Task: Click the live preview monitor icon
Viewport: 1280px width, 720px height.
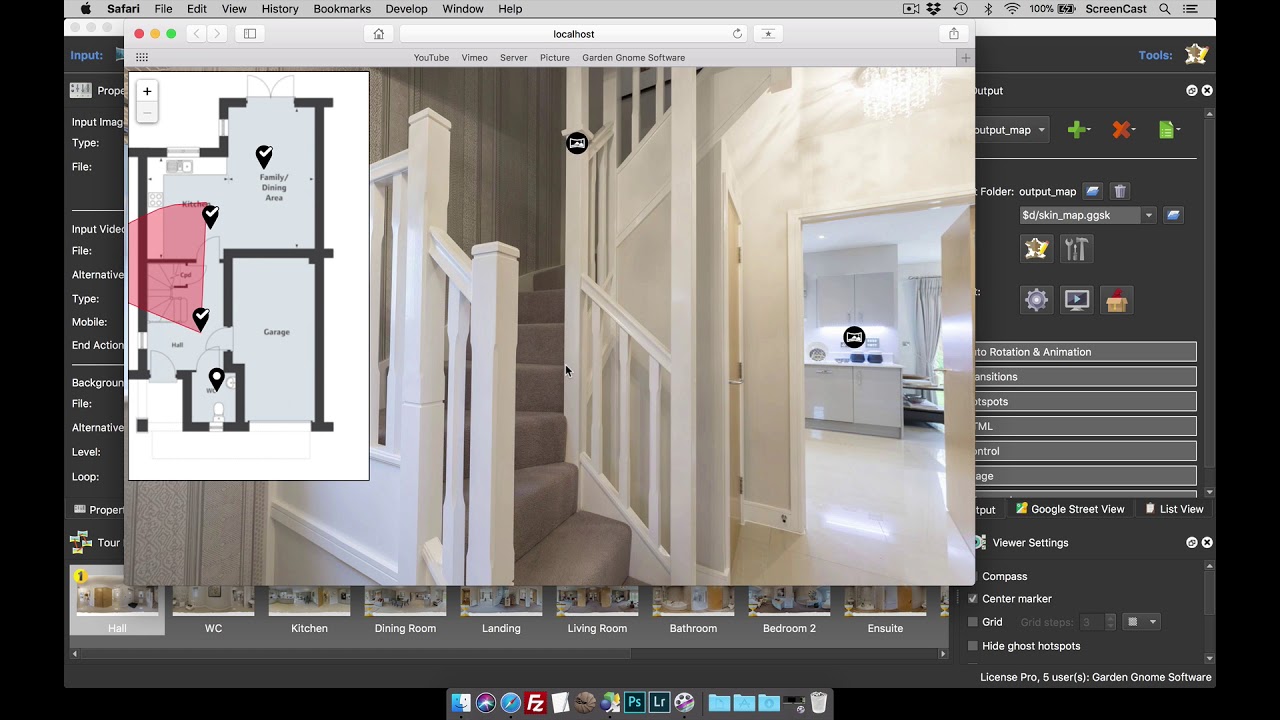Action: click(1076, 300)
